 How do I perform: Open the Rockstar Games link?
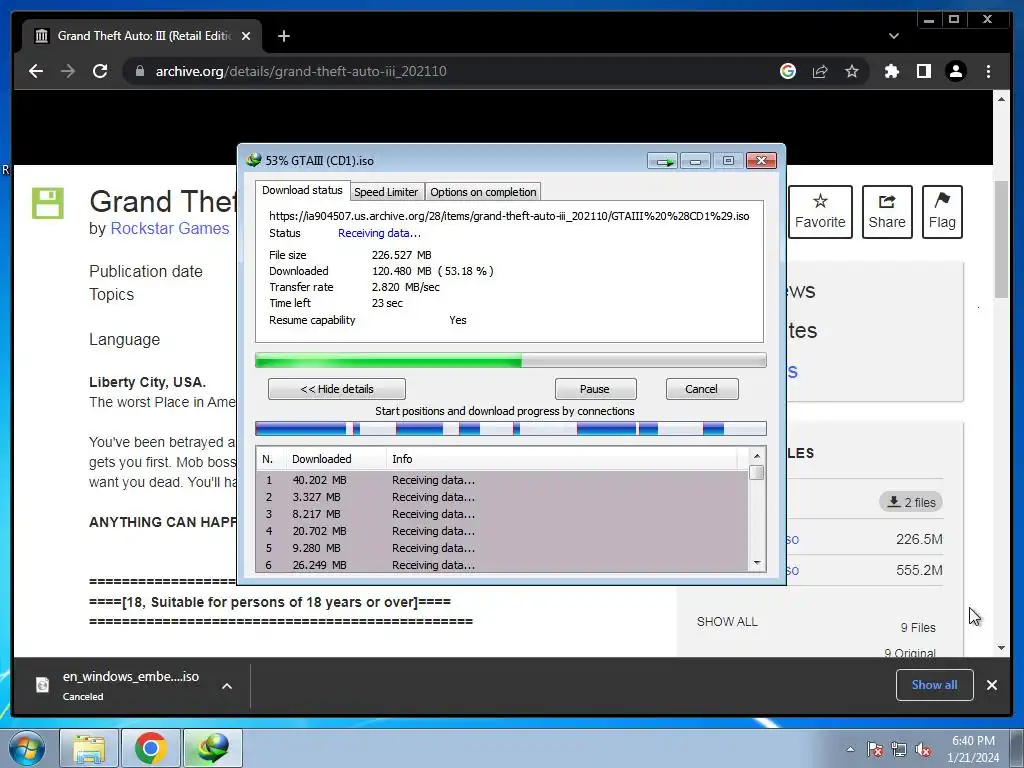click(x=170, y=229)
